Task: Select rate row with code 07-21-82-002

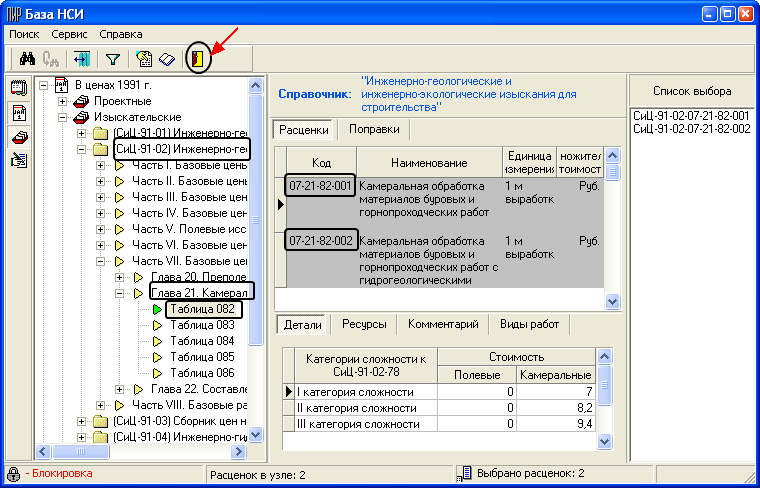Action: [x=320, y=242]
